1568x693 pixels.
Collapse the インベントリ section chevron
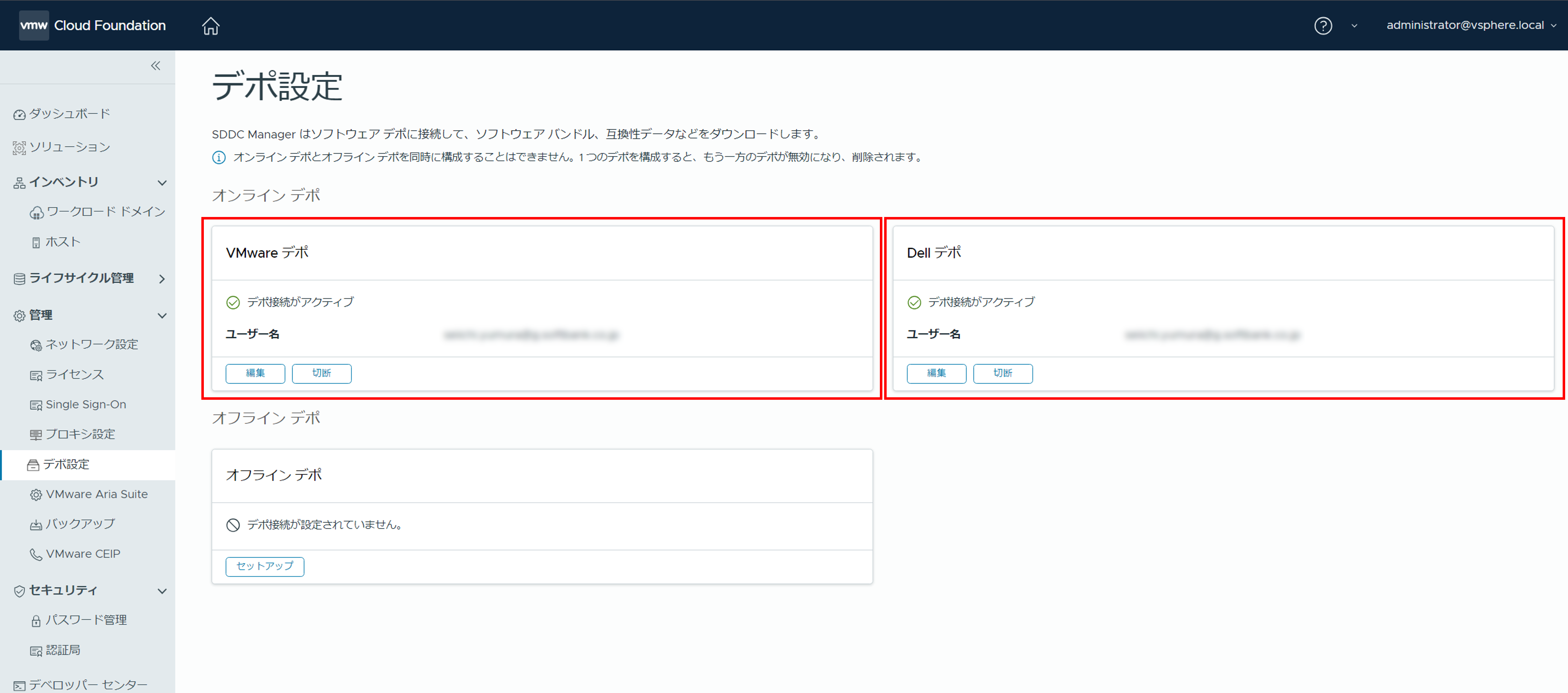tap(162, 182)
